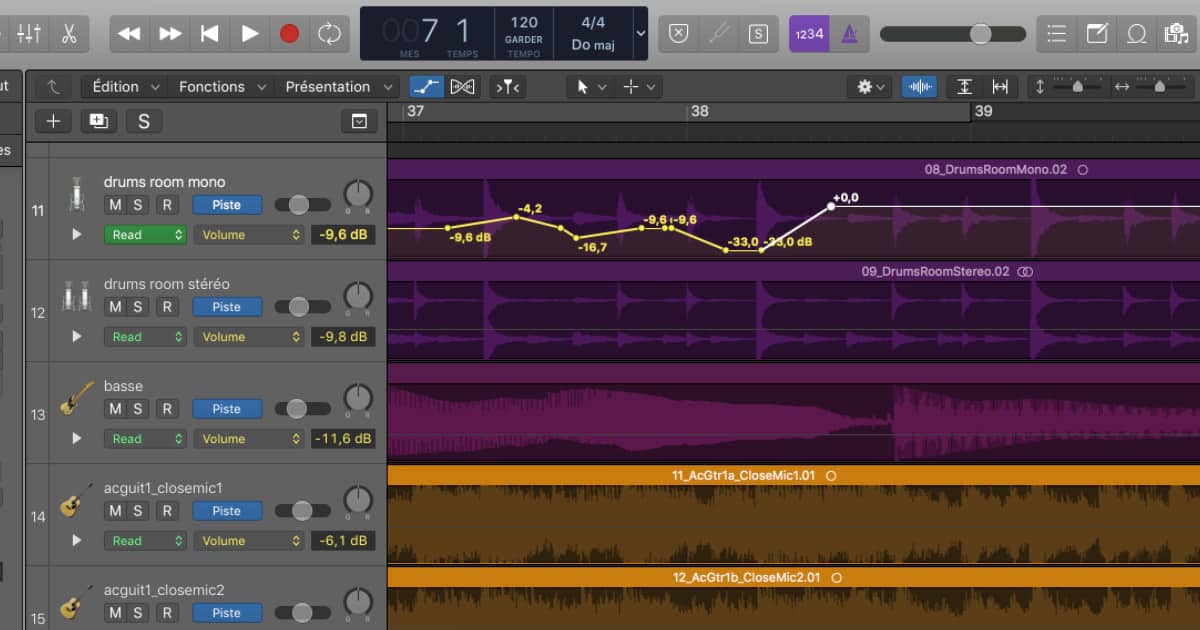The height and width of the screenshot is (630, 1200).
Task: Open the crosshair command-click tool menu
Action: coord(639,87)
